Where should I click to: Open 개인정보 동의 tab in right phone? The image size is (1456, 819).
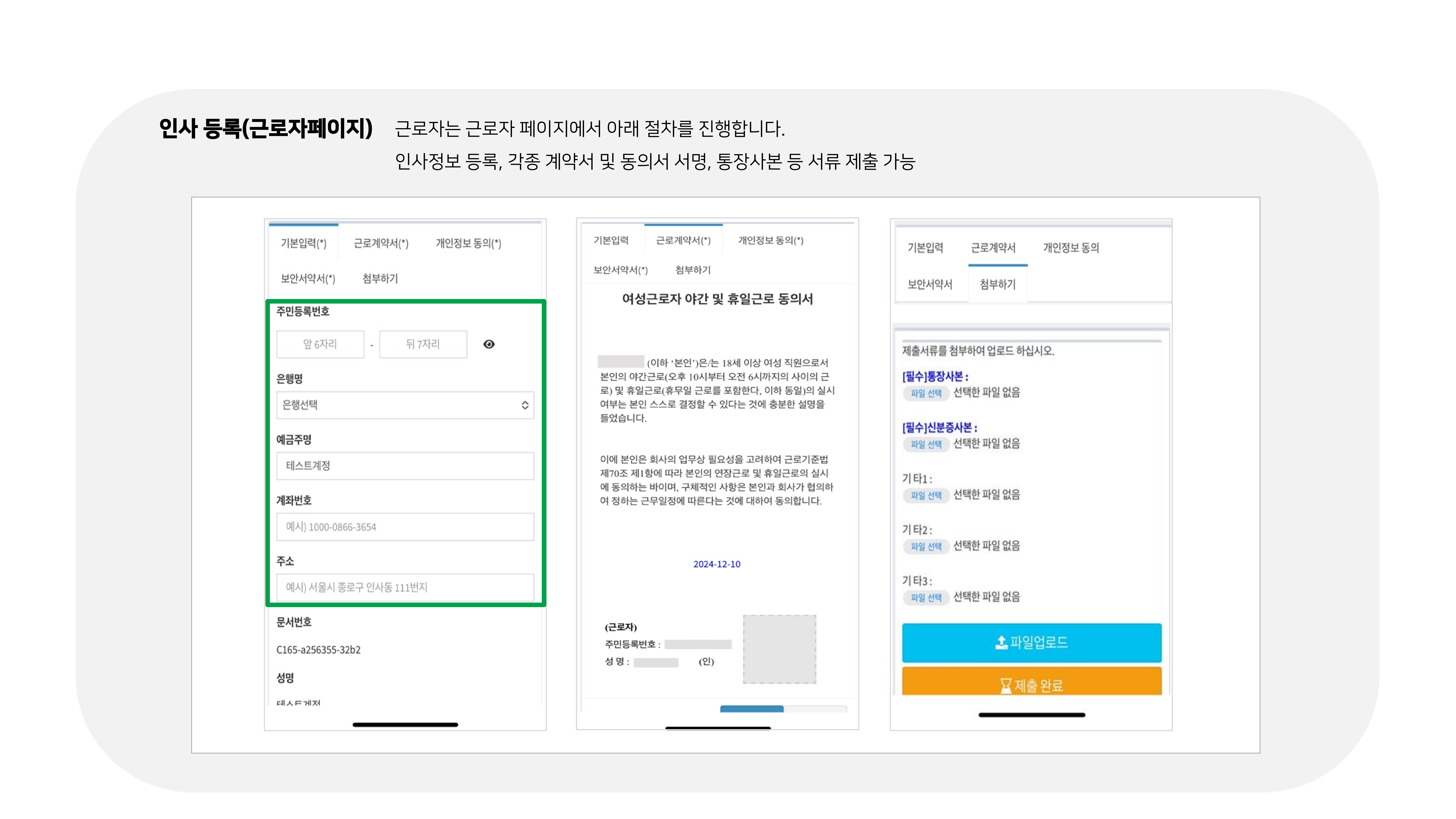click(1071, 248)
